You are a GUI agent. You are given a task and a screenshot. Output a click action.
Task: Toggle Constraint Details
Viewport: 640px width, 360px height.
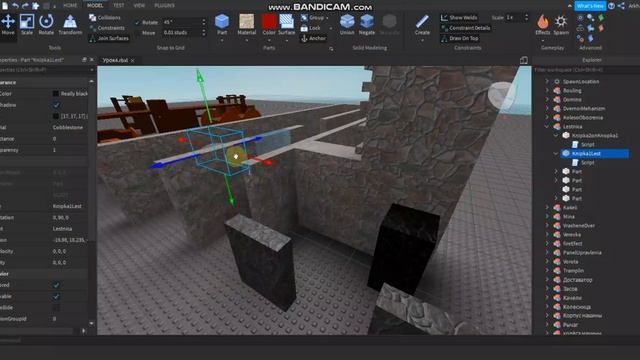[x=465, y=28]
